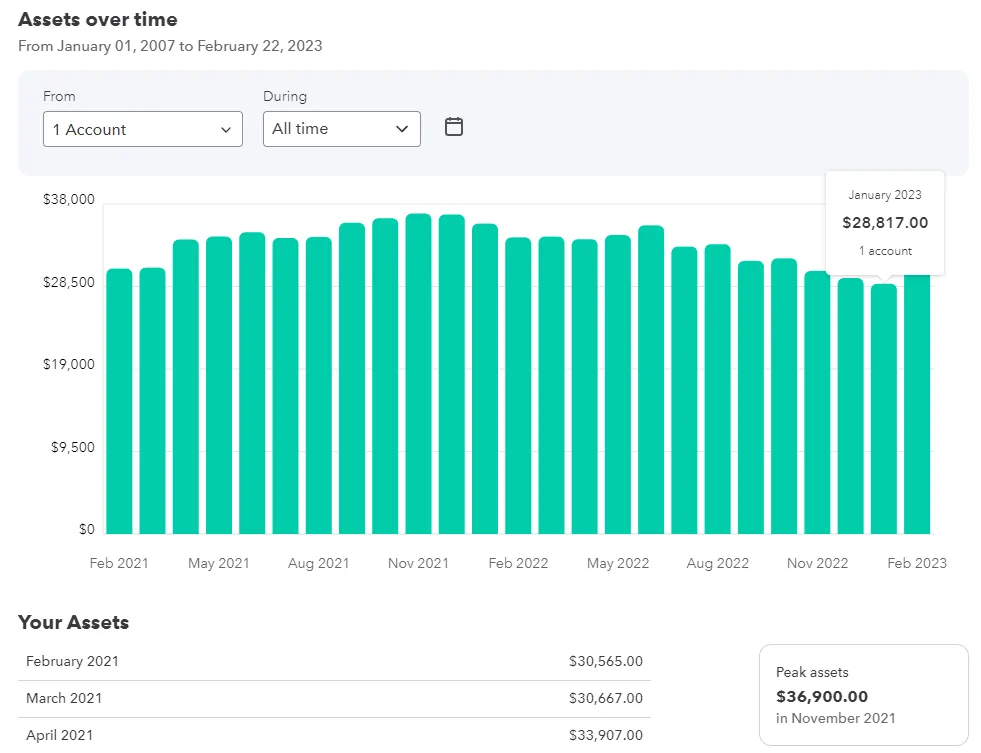Open the calendar date picker icon
The height and width of the screenshot is (753, 981).
(454, 127)
